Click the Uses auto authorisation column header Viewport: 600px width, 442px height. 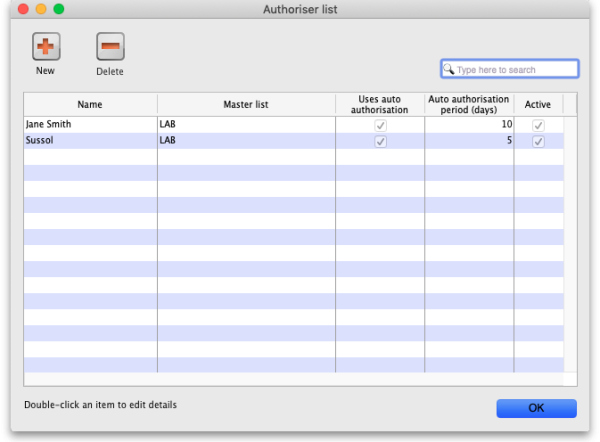(x=380, y=104)
